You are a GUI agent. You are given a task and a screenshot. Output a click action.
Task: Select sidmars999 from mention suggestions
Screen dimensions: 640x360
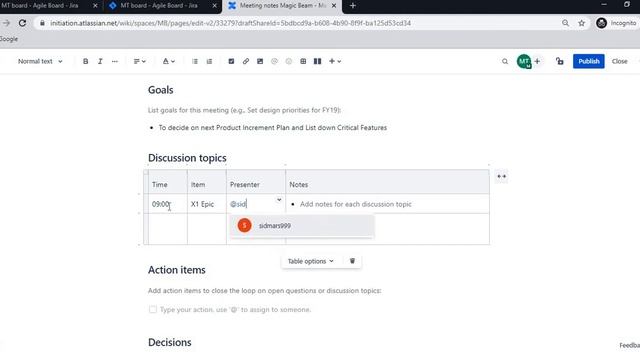302,226
